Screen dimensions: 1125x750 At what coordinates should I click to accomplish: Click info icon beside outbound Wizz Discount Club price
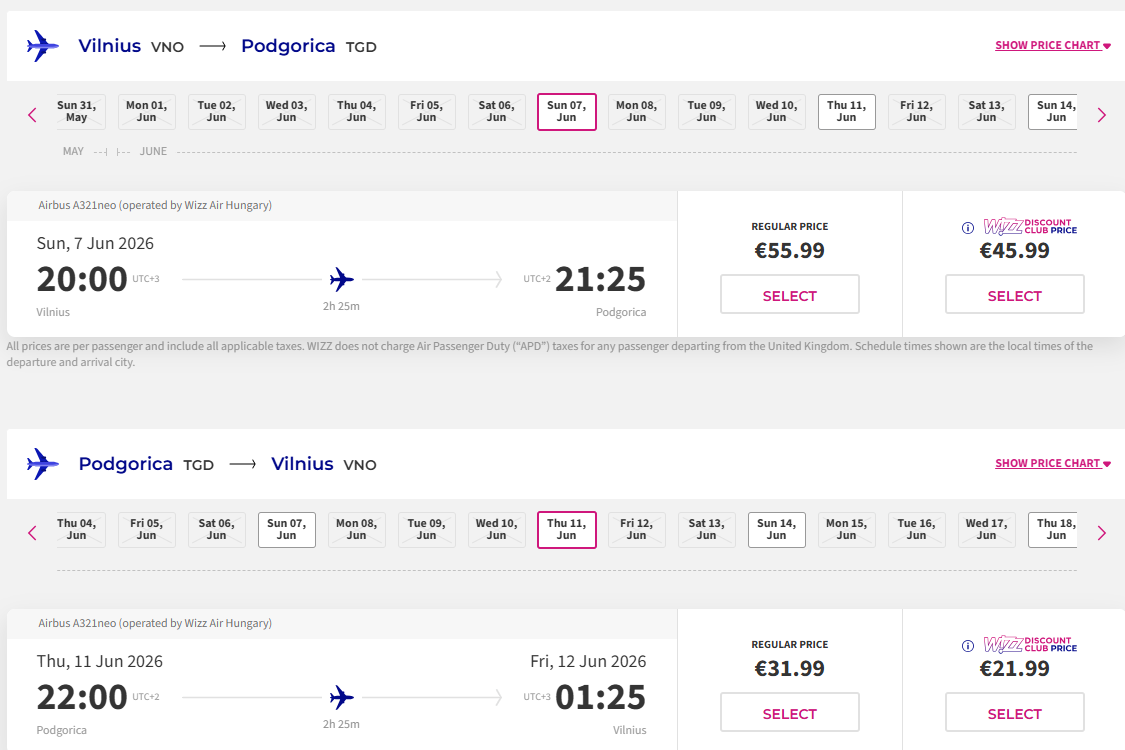point(967,228)
